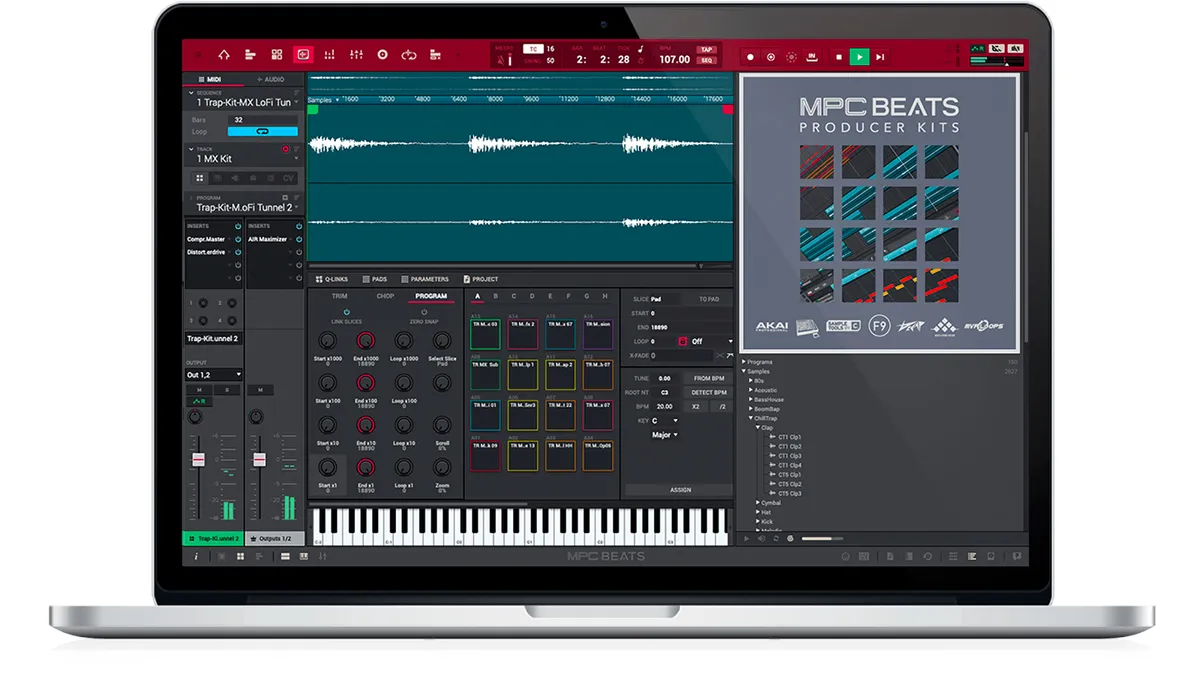Screen dimensions: 1200x675
Task: Toggle power of Distort.erdrive insert
Action: pyautogui.click(x=238, y=252)
